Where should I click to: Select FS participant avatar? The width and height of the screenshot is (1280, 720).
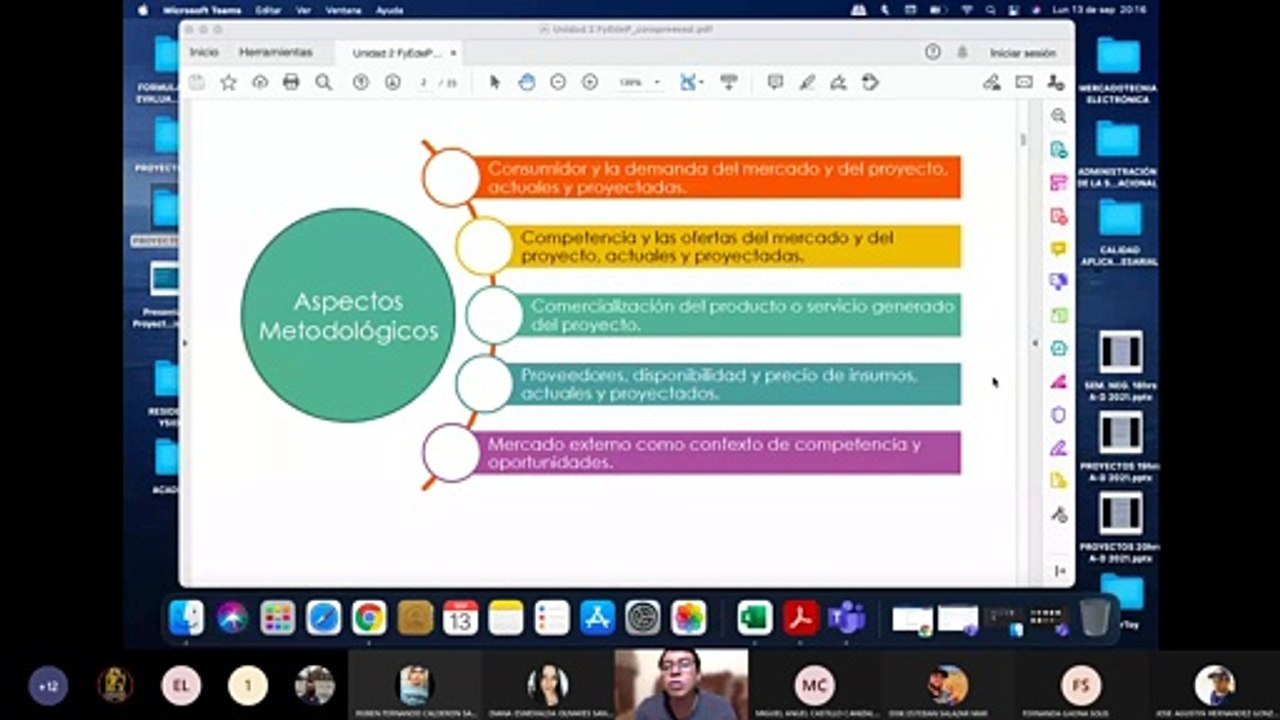pyautogui.click(x=1081, y=685)
